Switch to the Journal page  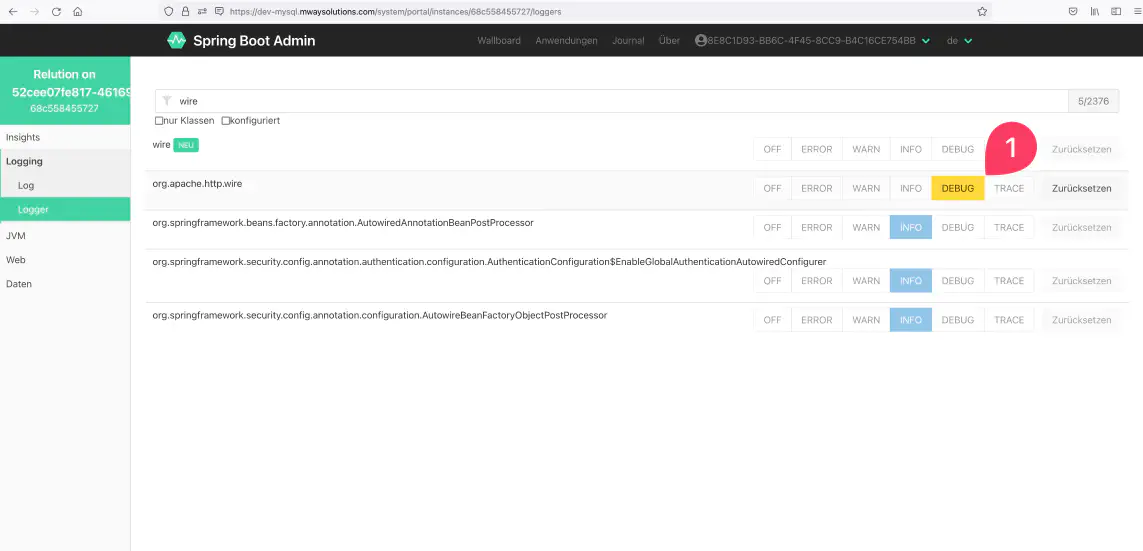(628, 41)
